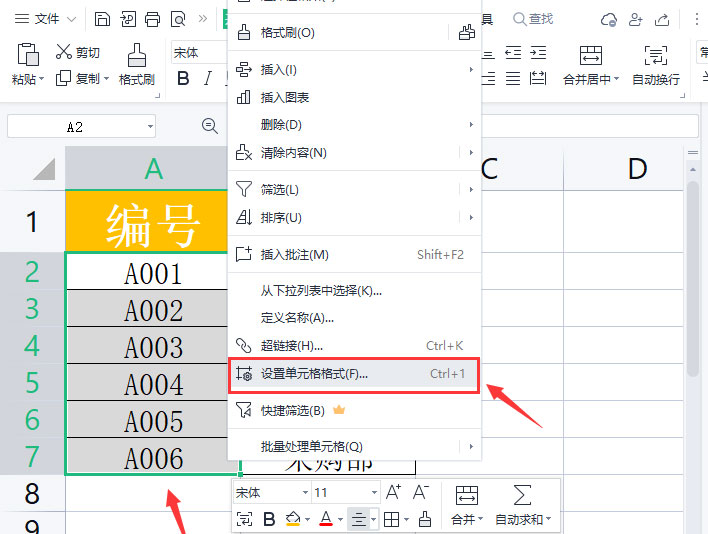Image resolution: width=708 pixels, height=534 pixels.
Task: Choose 清除内容(N) in the context menu
Action: [x=345, y=153]
